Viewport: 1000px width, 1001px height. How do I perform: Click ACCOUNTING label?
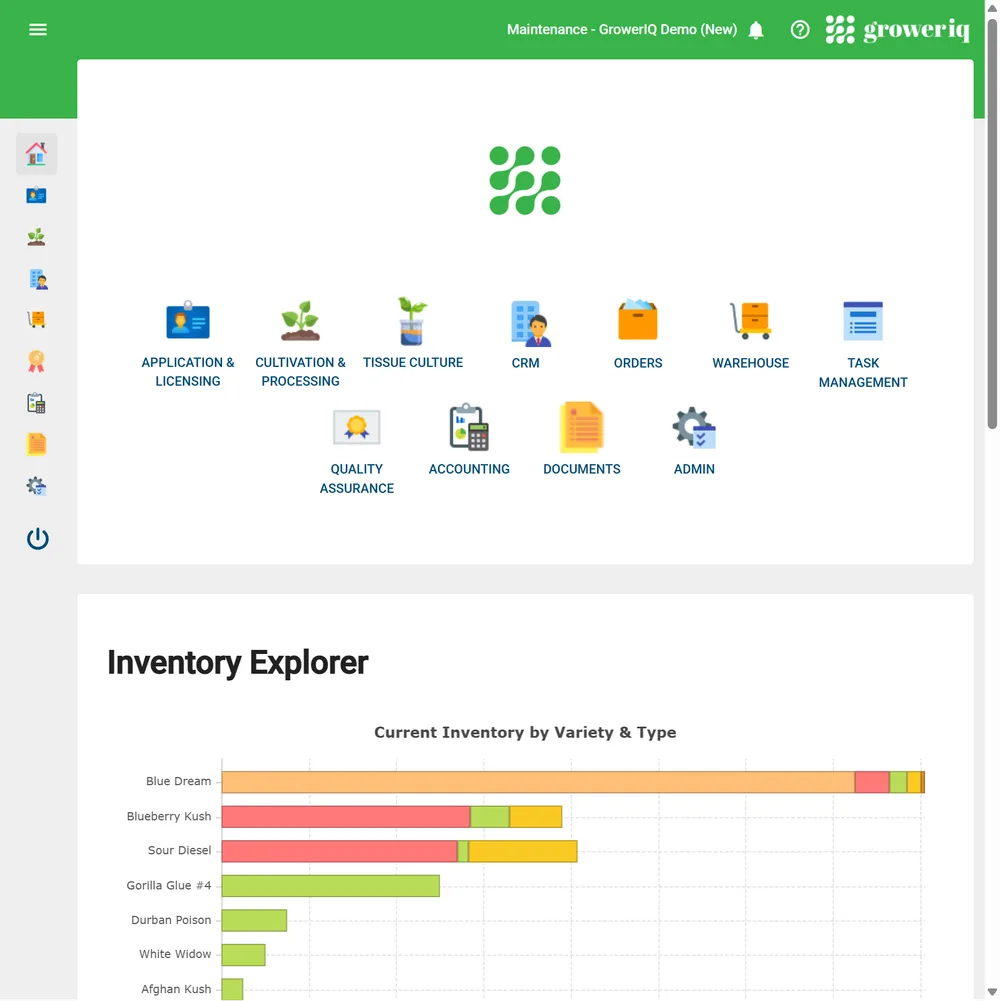[x=469, y=469]
